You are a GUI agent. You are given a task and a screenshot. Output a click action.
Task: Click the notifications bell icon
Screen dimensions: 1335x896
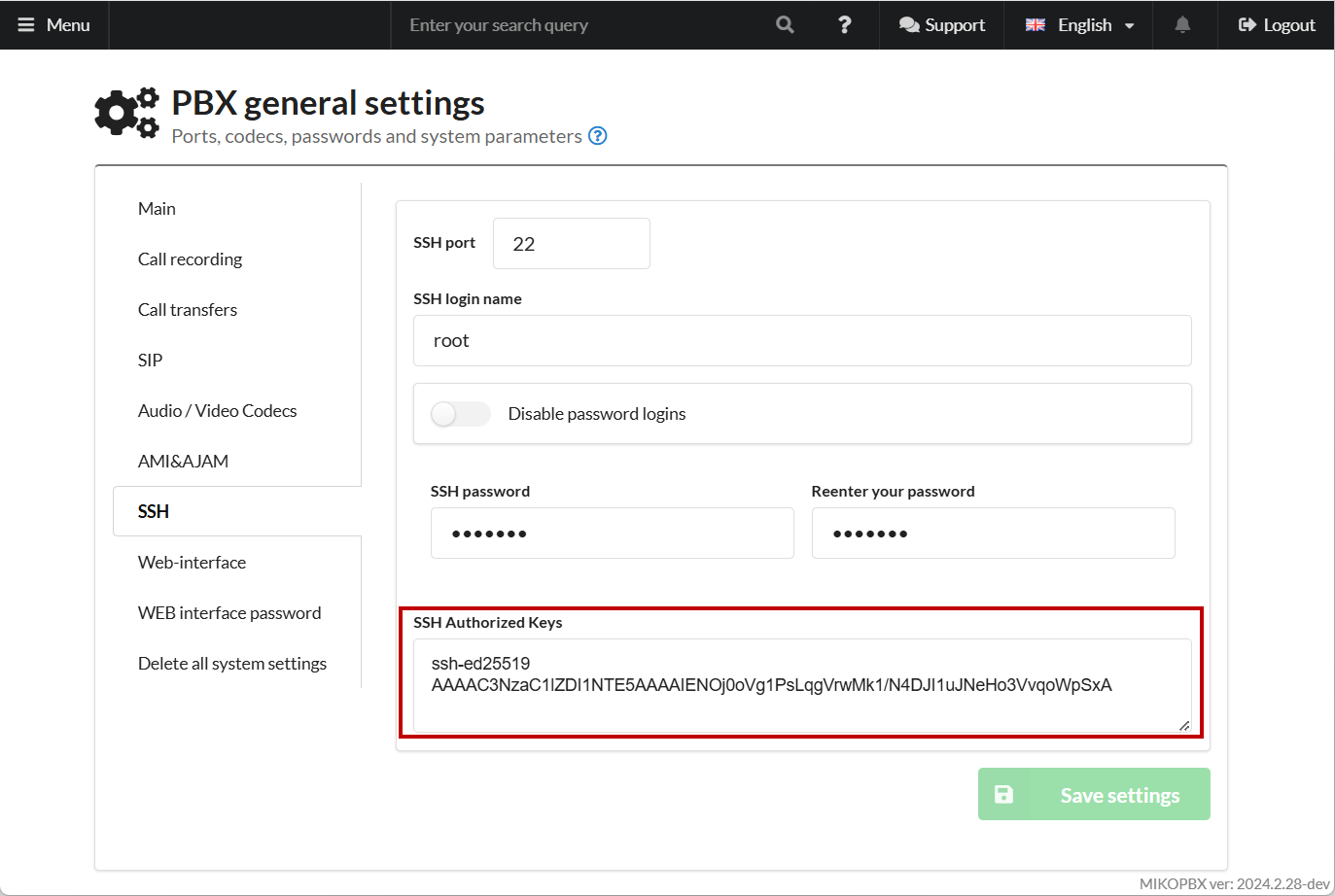point(1182,25)
